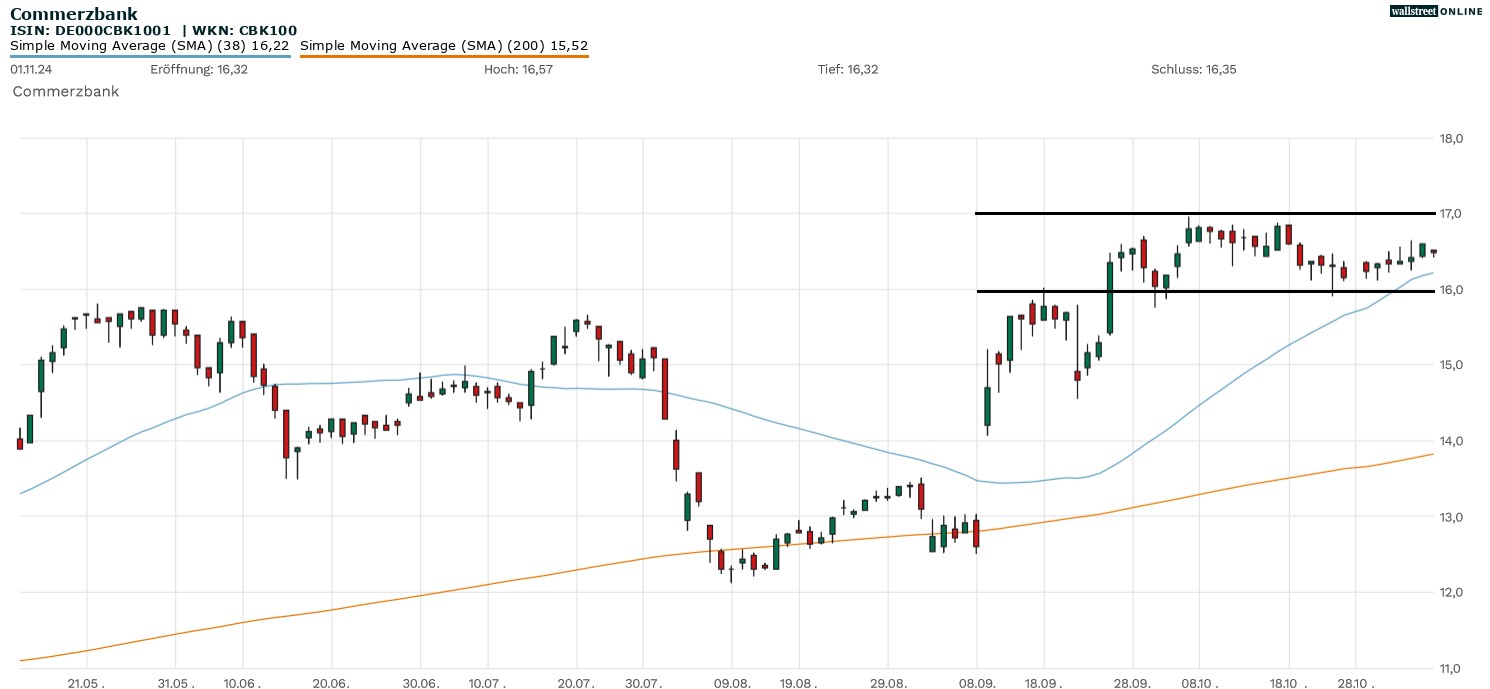Click the 30.06. date axis label
The image size is (1490, 689).
click(420, 684)
